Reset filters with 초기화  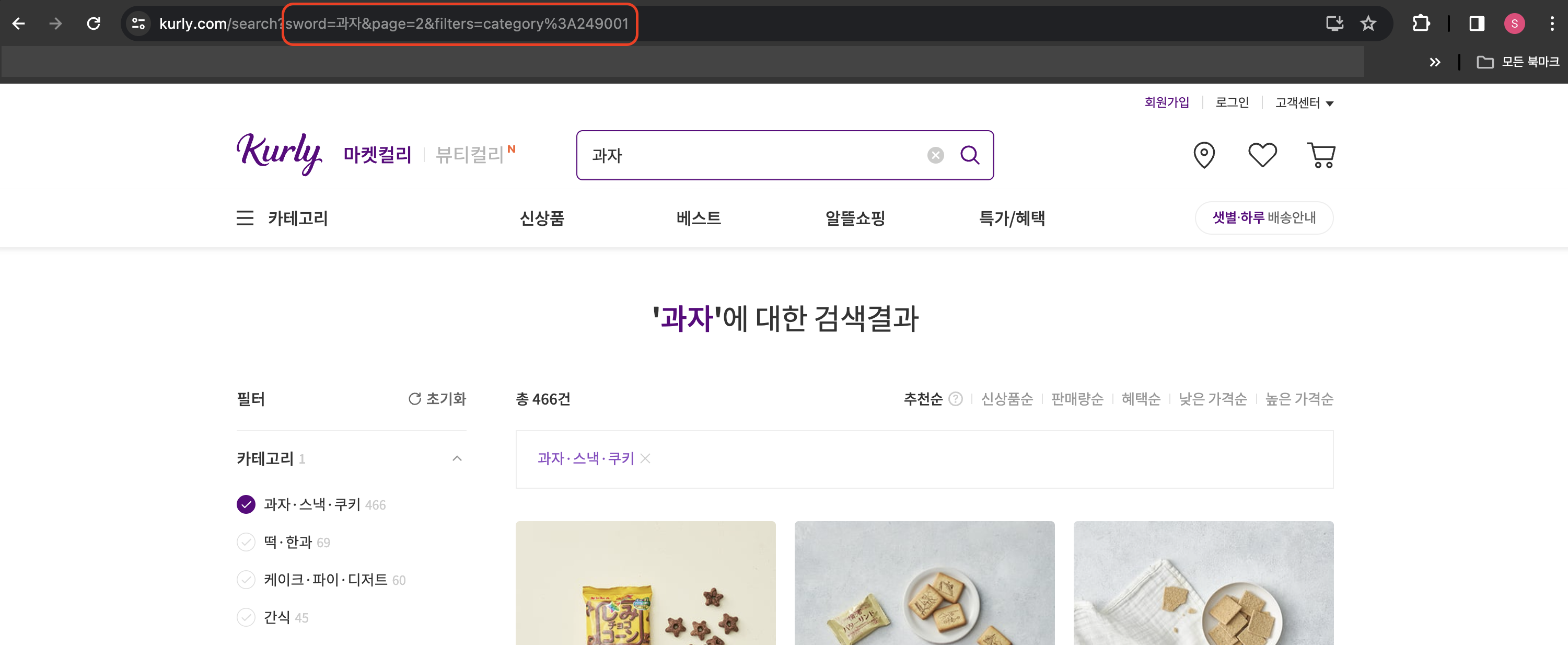pos(436,399)
